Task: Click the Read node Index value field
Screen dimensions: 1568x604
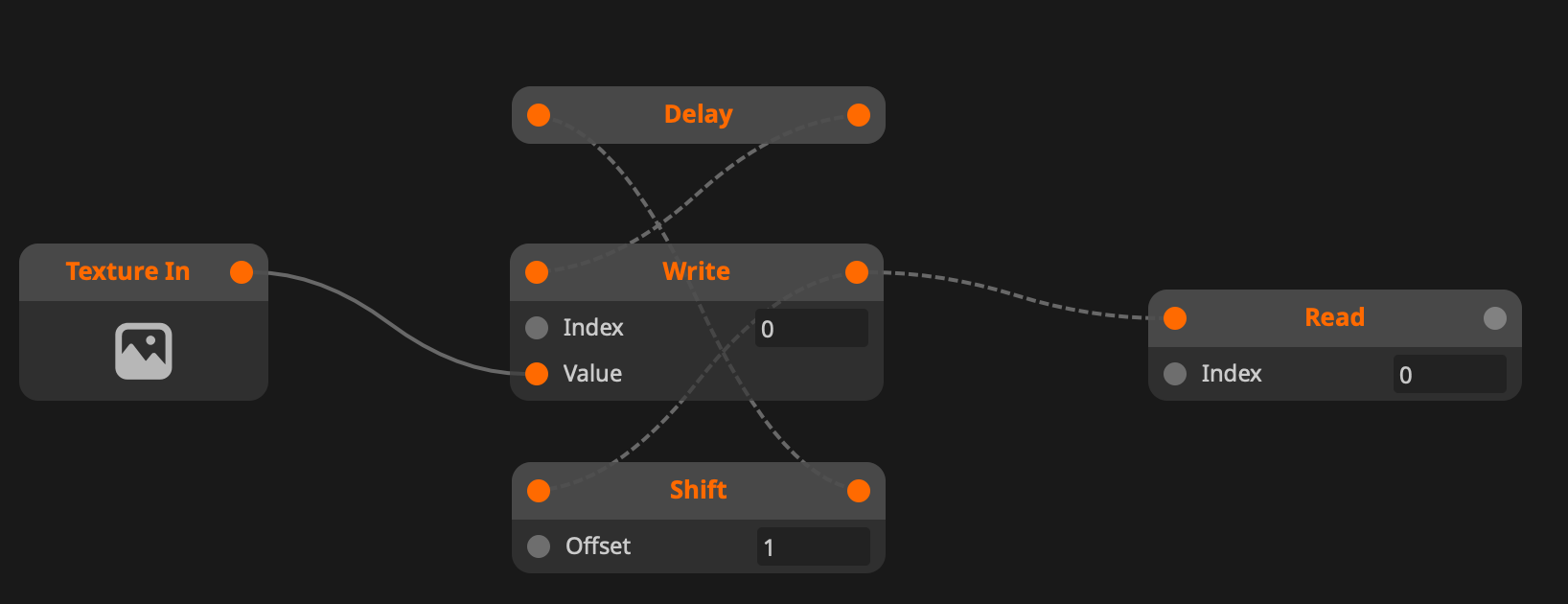Action: pyautogui.click(x=1449, y=374)
